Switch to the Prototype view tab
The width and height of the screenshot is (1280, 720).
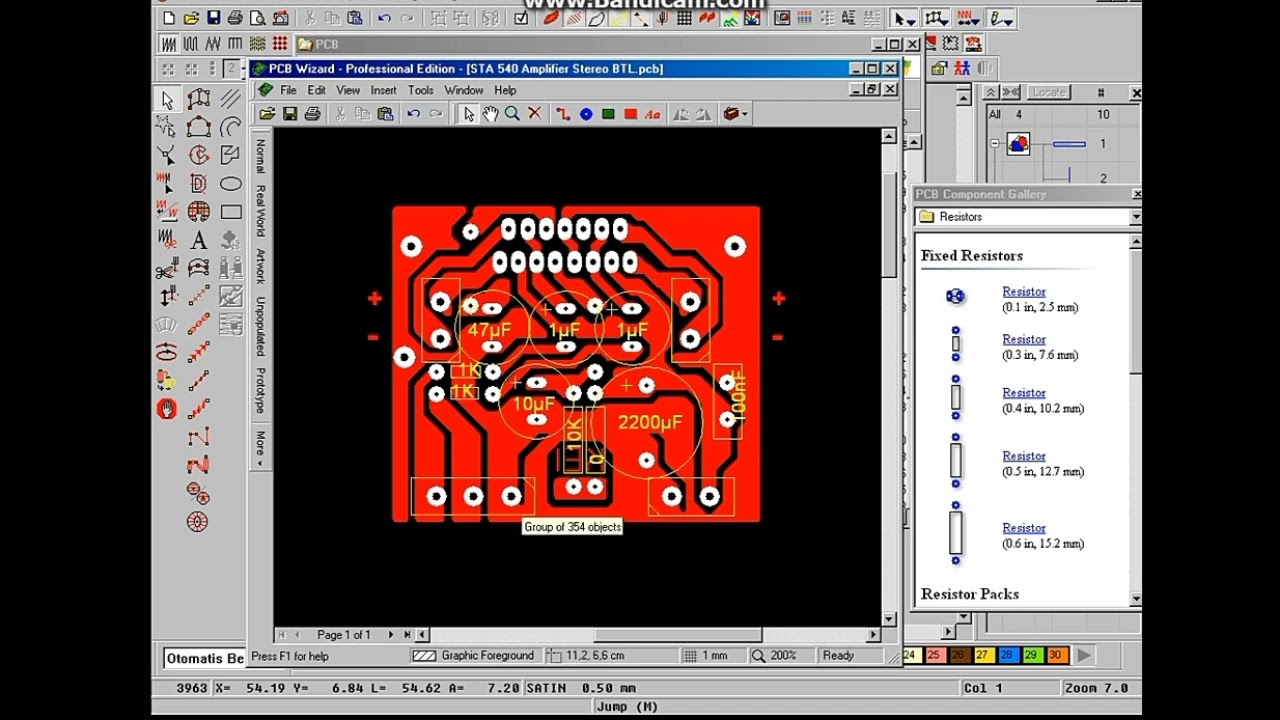260,391
